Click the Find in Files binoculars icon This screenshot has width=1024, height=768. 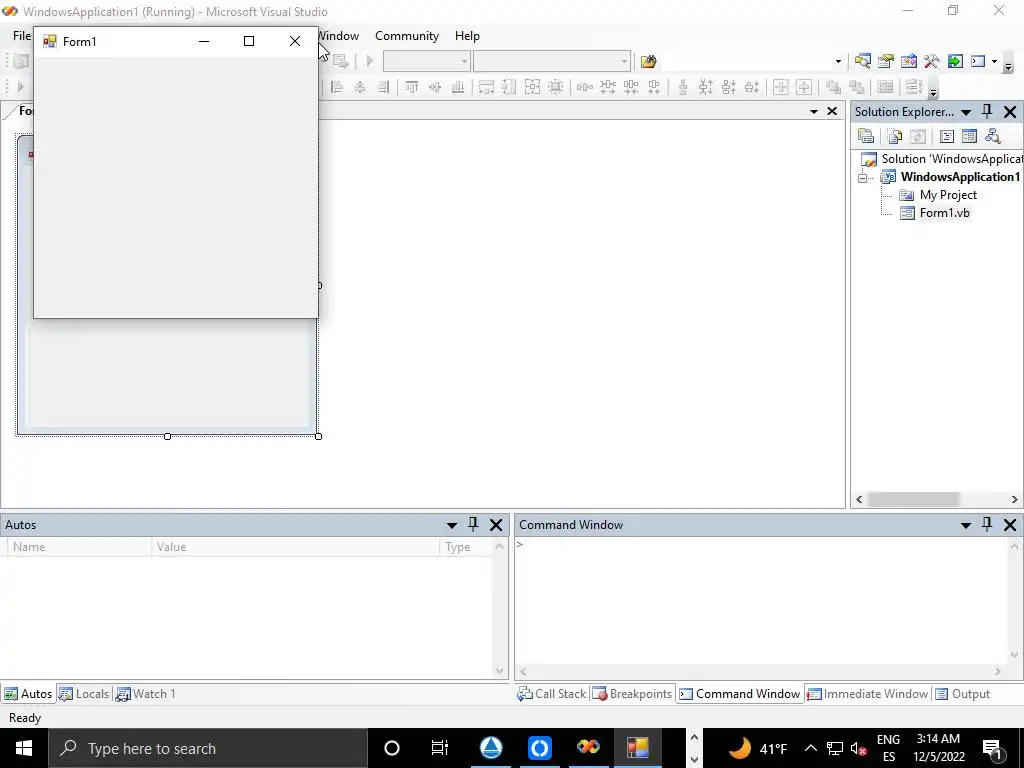click(648, 61)
